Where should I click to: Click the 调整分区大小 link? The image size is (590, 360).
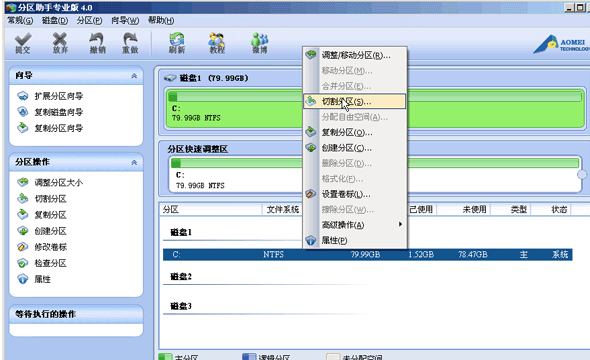click(x=59, y=183)
